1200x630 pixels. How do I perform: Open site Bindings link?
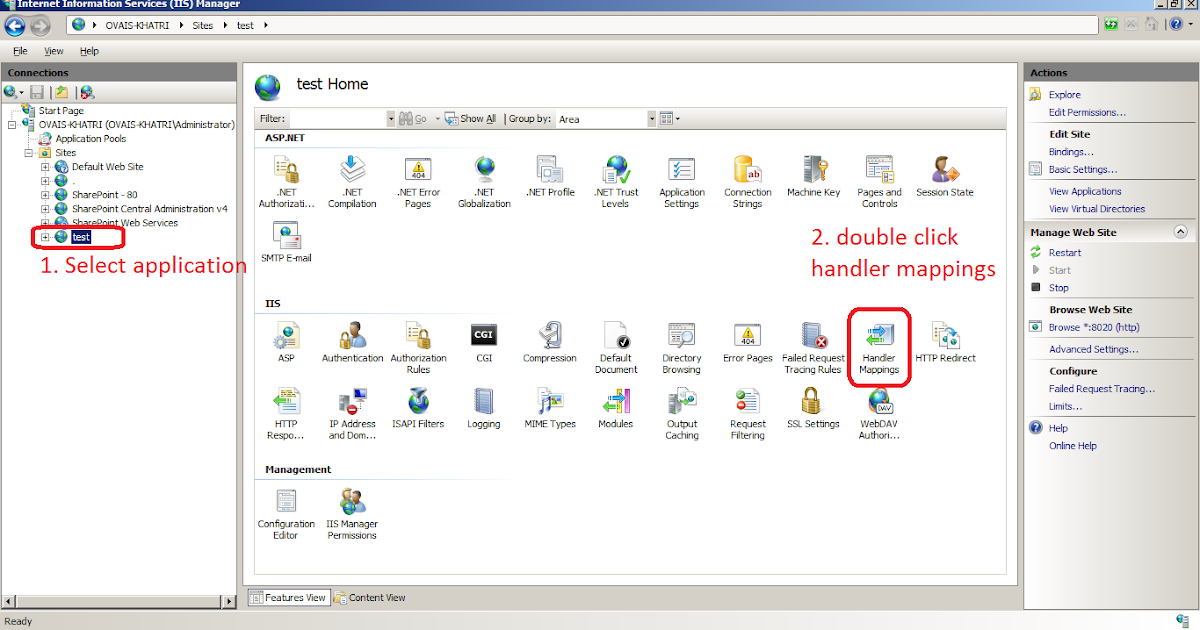(x=1071, y=152)
